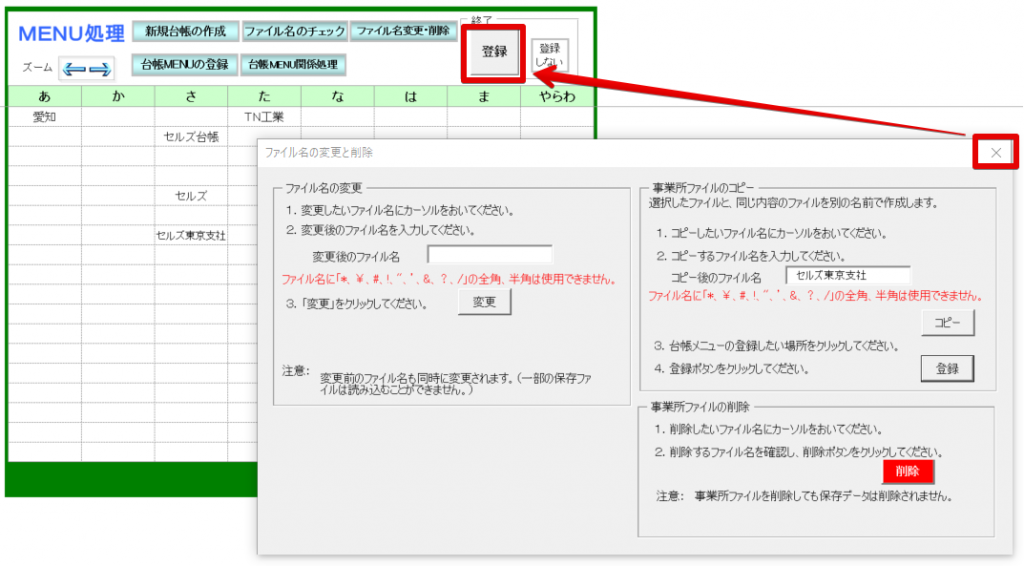Viewport: 1024px width, 566px height.
Task: Click the 新規台帳の作成 button
Action: 185,31
